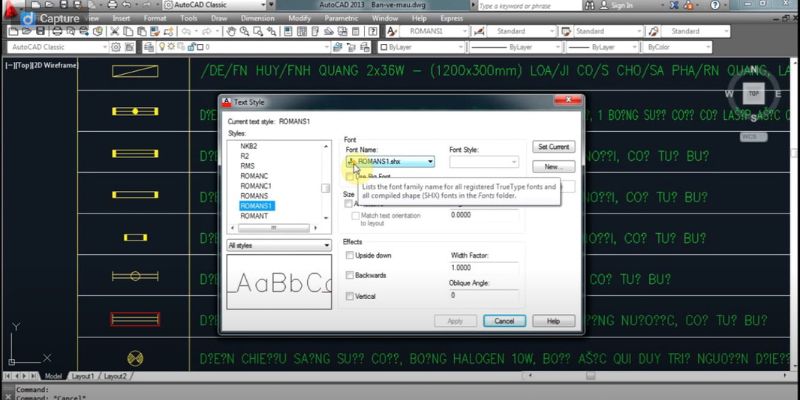Open the WCS dropdown under ViewCube
800x400 pixels.
754,137
